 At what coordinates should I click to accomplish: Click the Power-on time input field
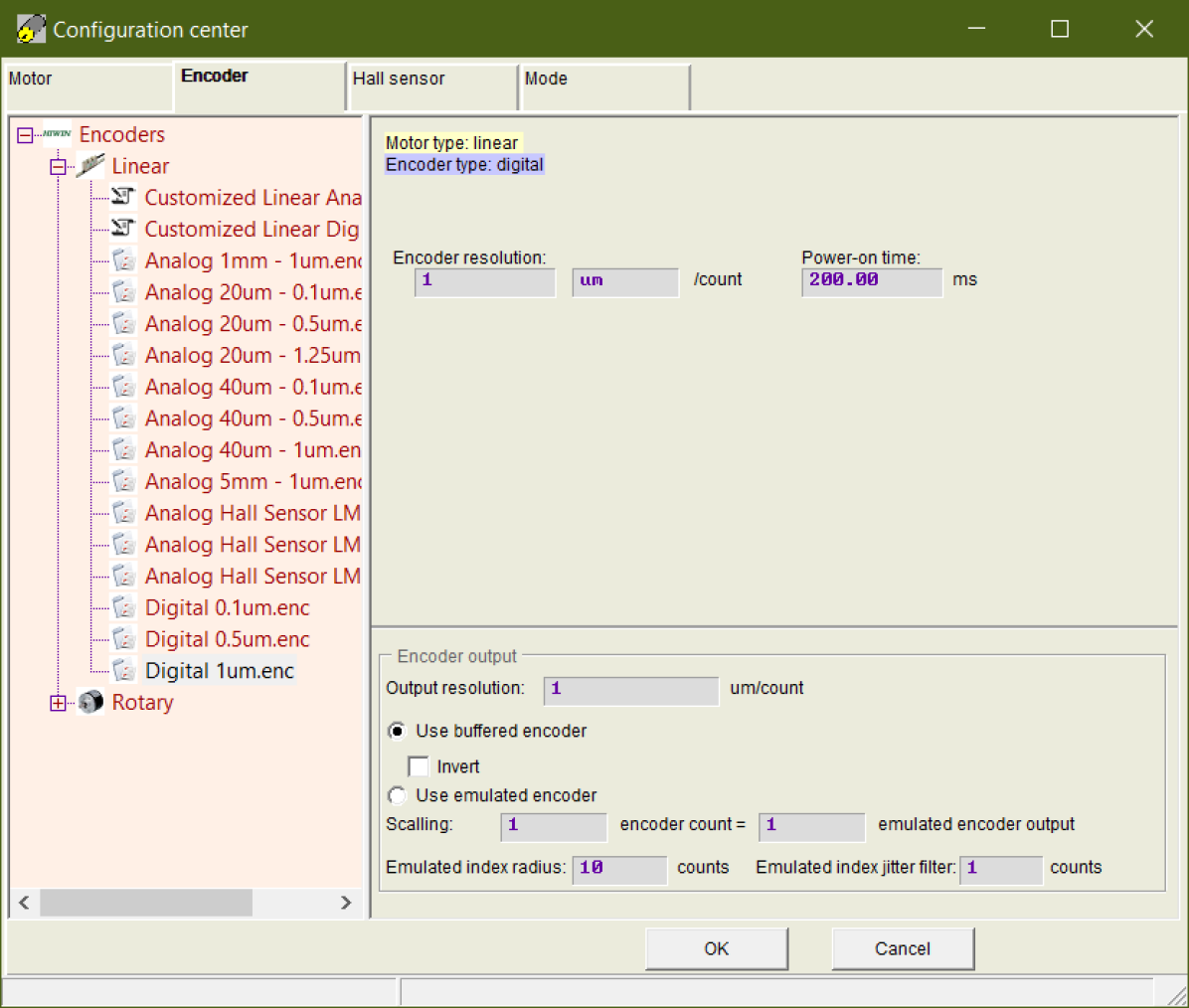pos(871,281)
